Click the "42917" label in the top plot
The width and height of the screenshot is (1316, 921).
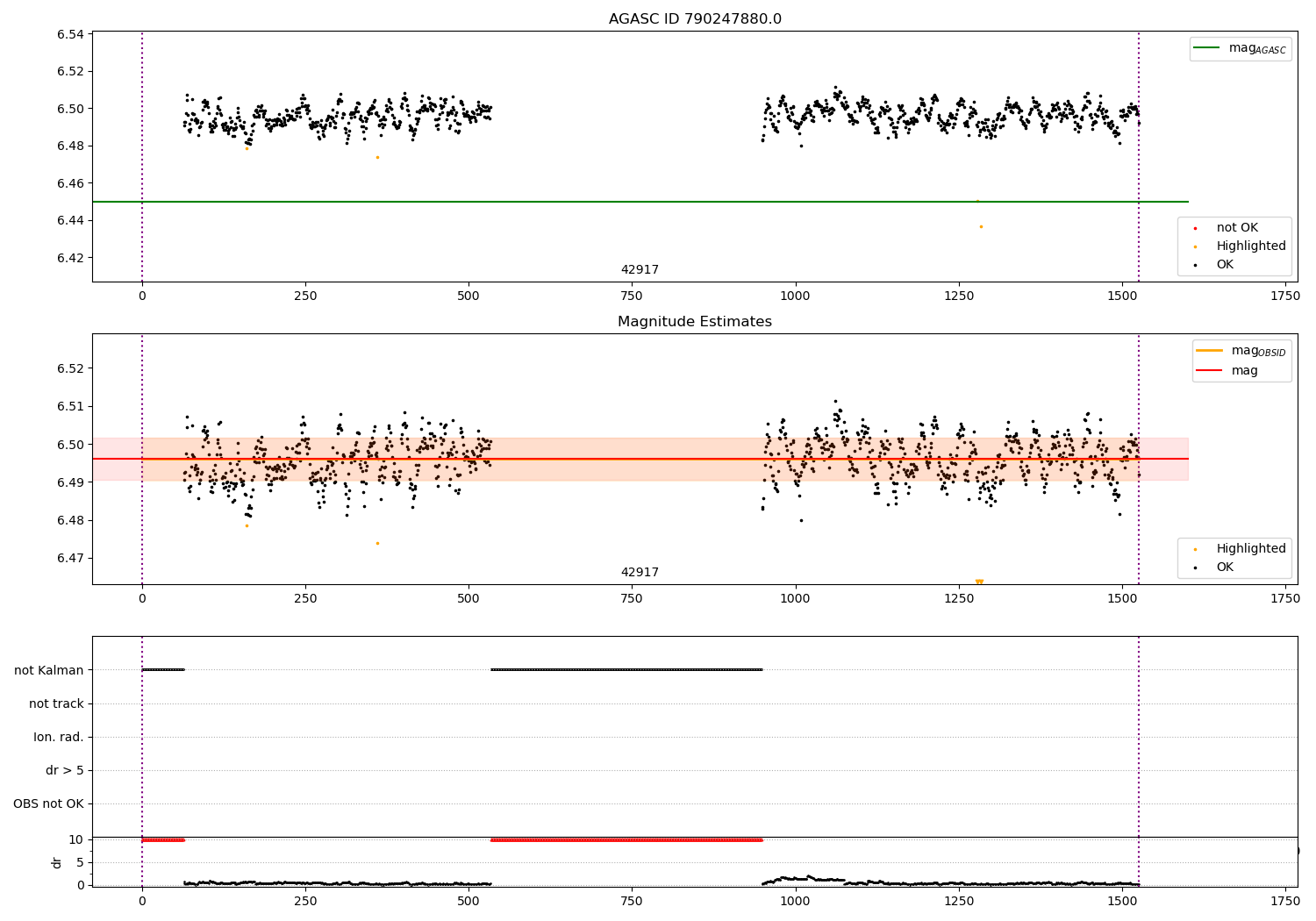point(640,270)
